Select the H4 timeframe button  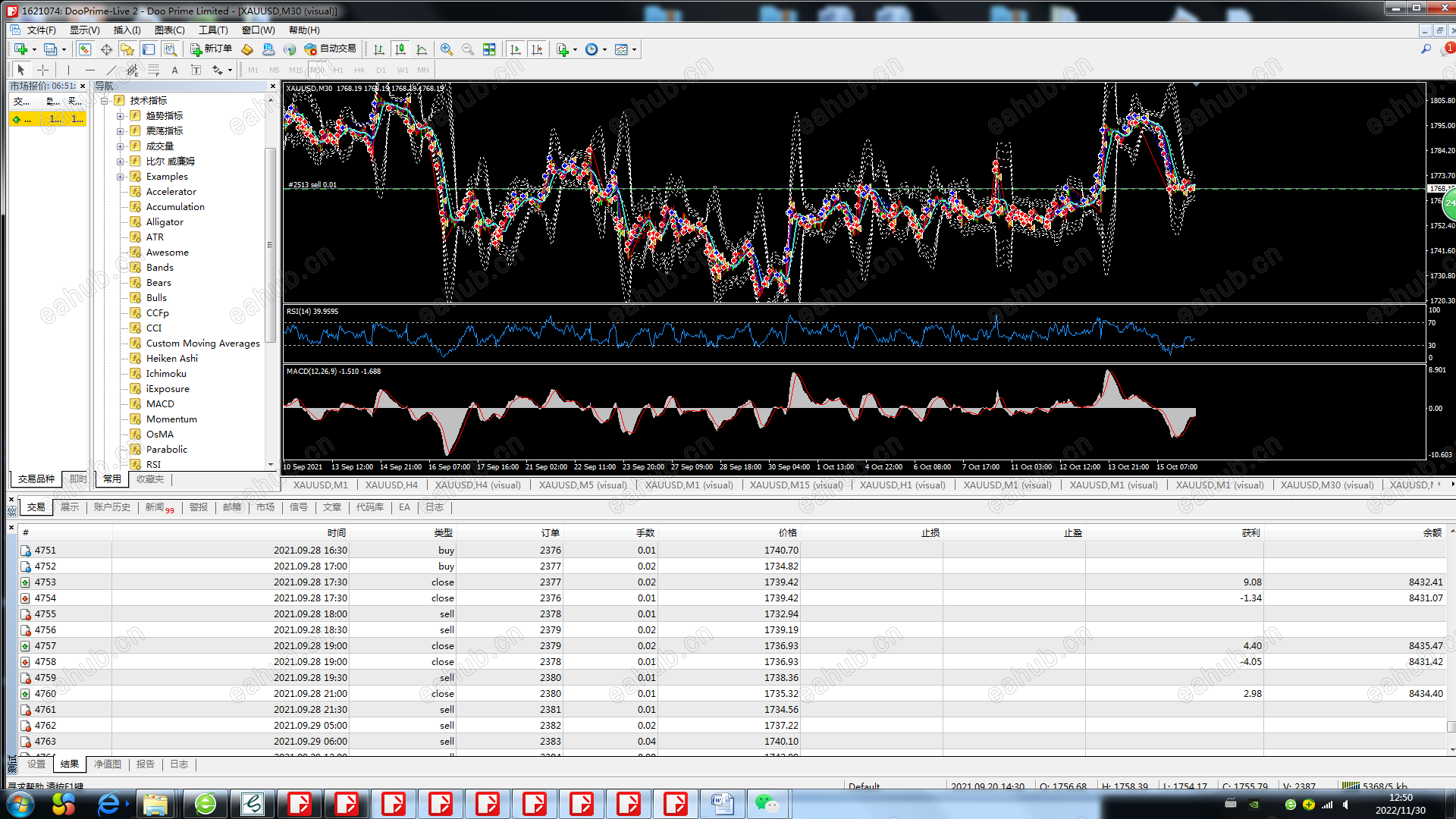point(359,70)
